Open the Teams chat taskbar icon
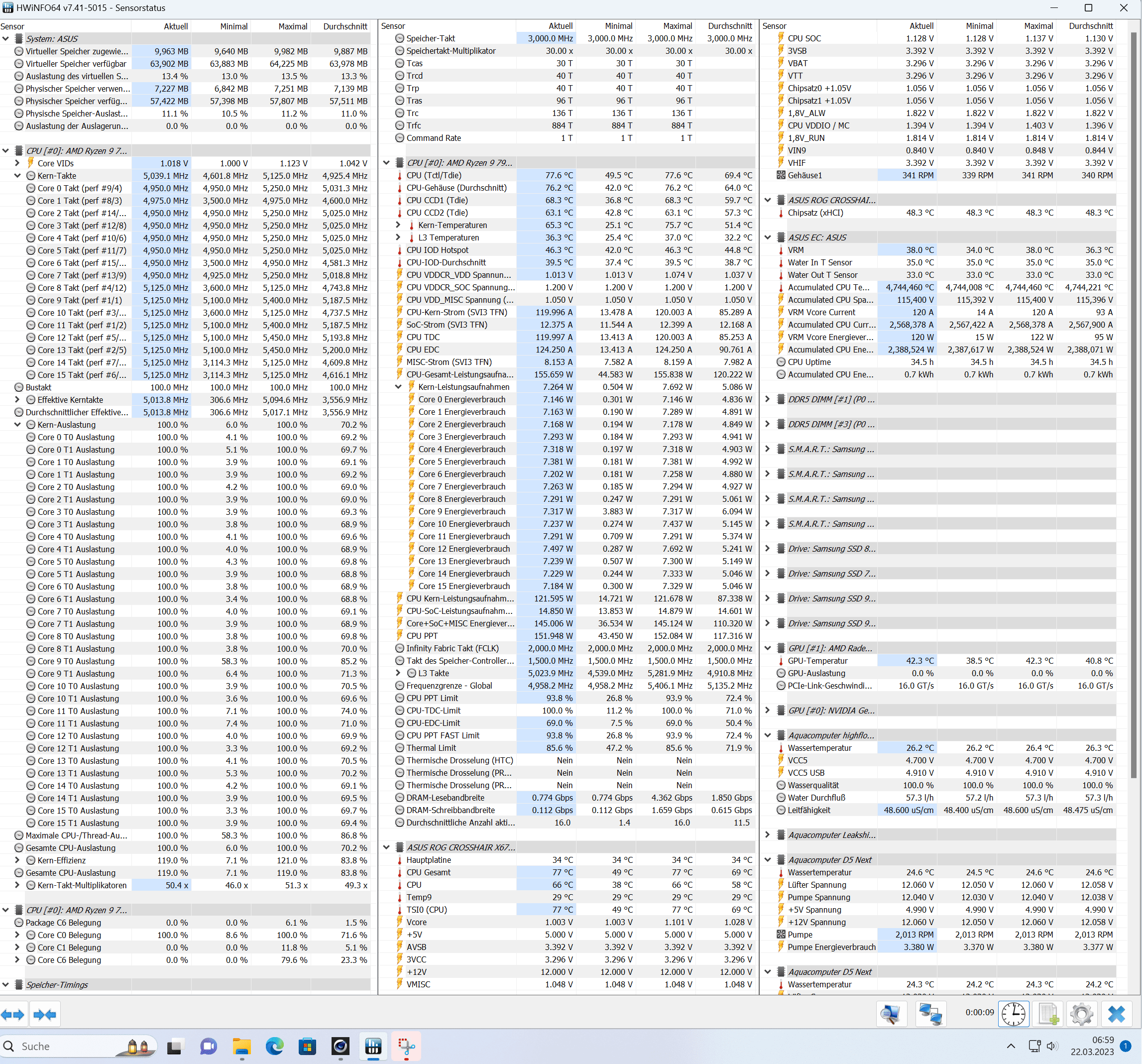This screenshot has width=1147, height=1064. 208,1046
